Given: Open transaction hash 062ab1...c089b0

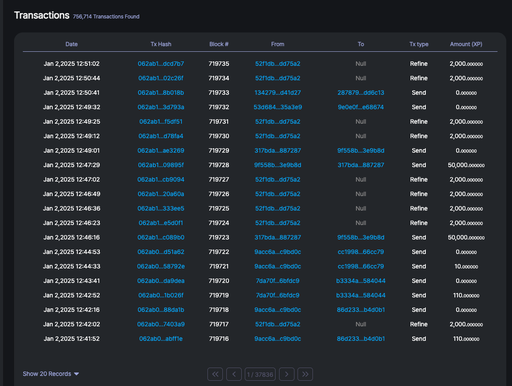Looking at the screenshot, I should click(161, 237).
